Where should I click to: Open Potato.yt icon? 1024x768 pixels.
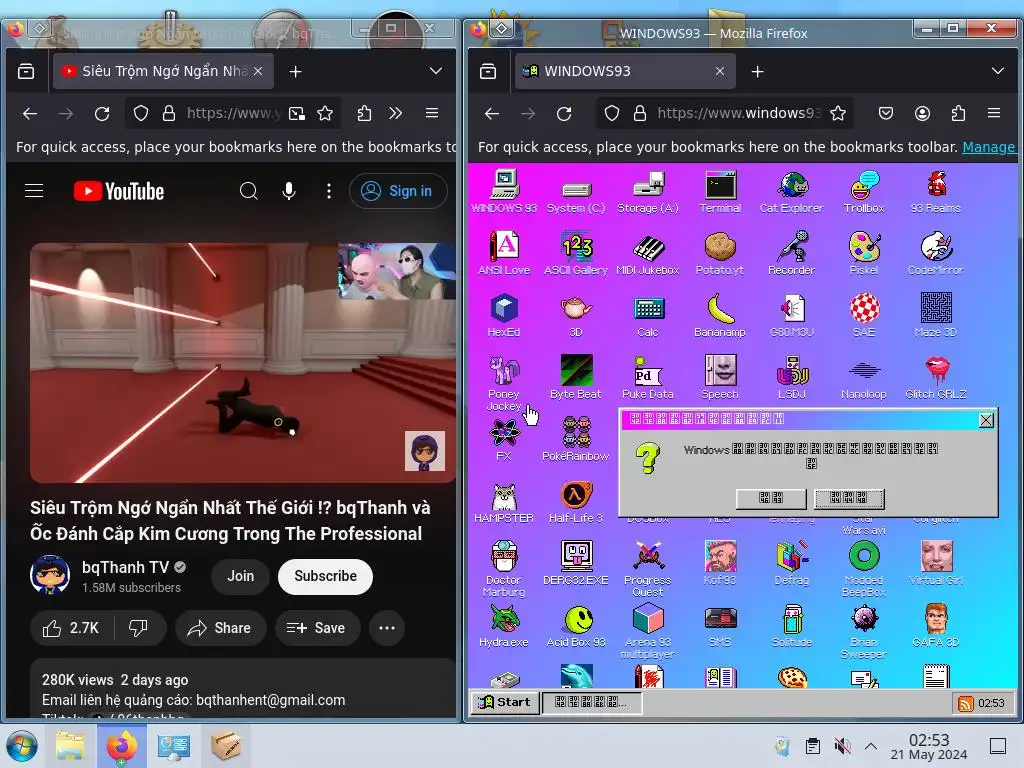pos(720,253)
